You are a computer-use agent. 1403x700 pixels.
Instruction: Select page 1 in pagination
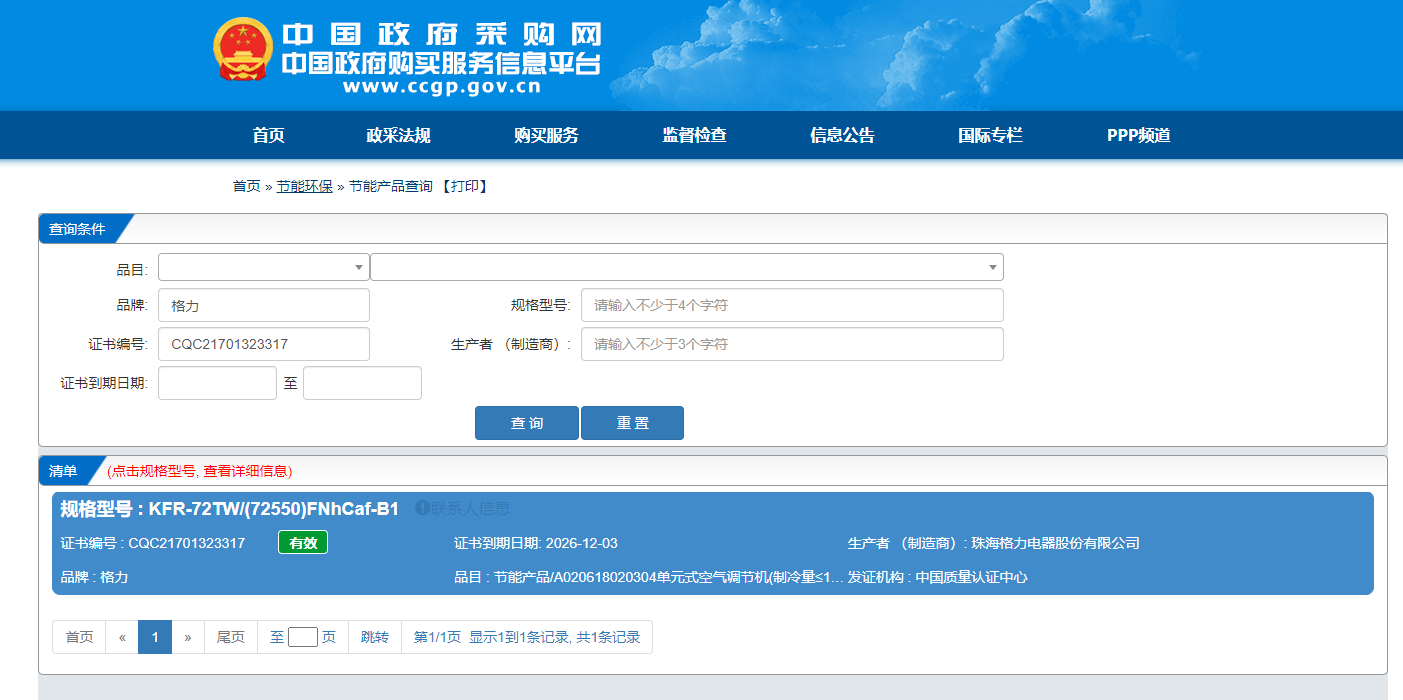pyautogui.click(x=155, y=637)
